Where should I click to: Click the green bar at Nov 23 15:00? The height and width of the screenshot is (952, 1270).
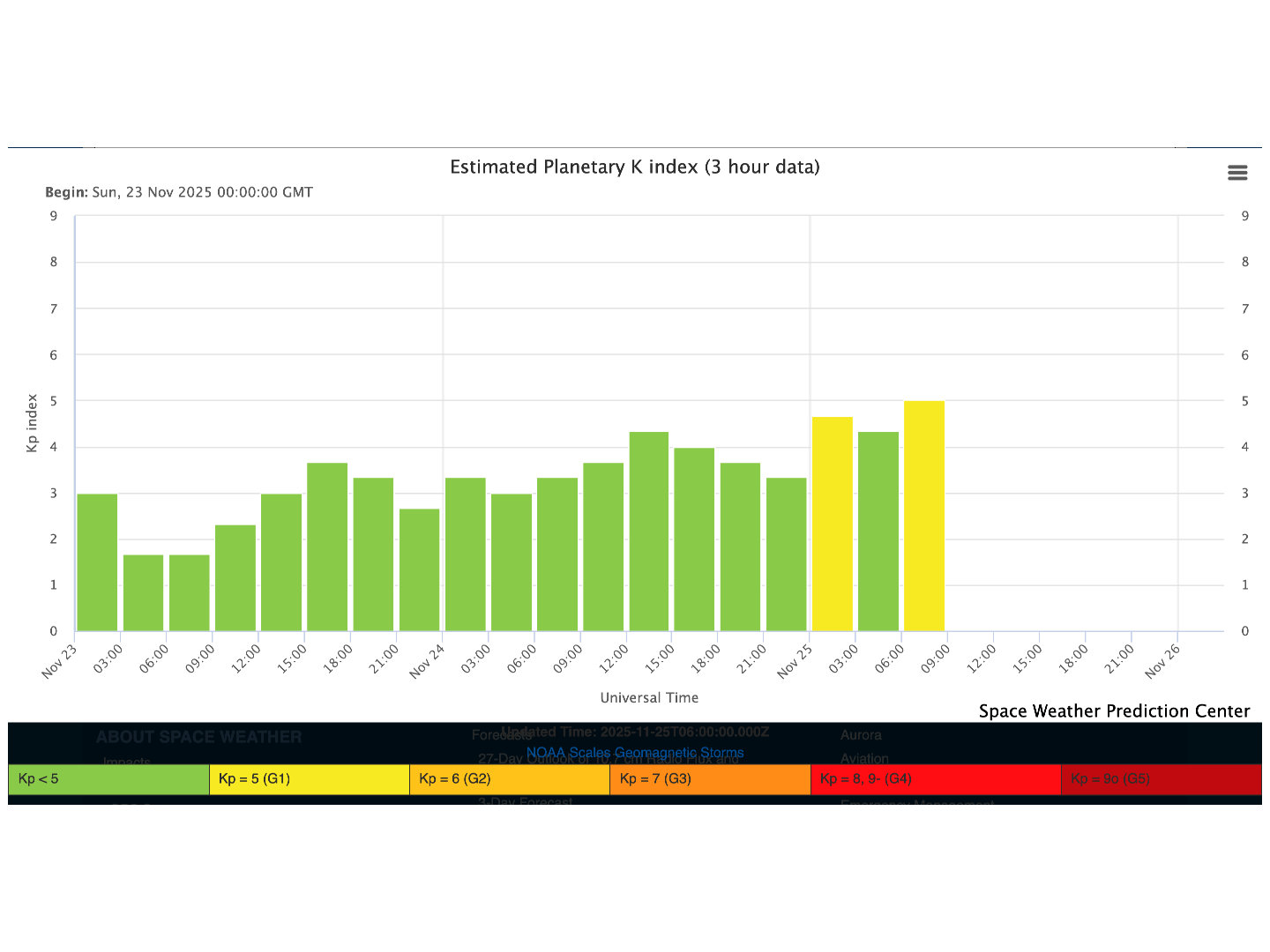point(327,547)
